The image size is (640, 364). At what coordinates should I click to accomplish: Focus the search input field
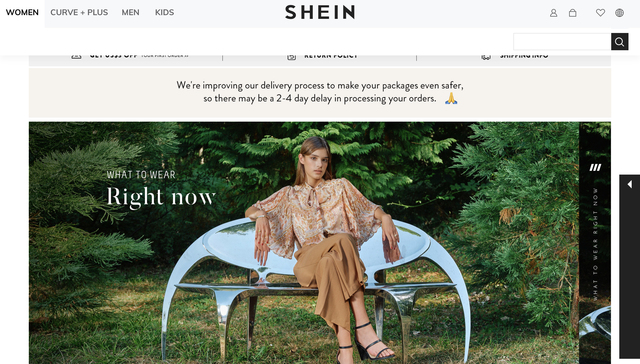562,42
